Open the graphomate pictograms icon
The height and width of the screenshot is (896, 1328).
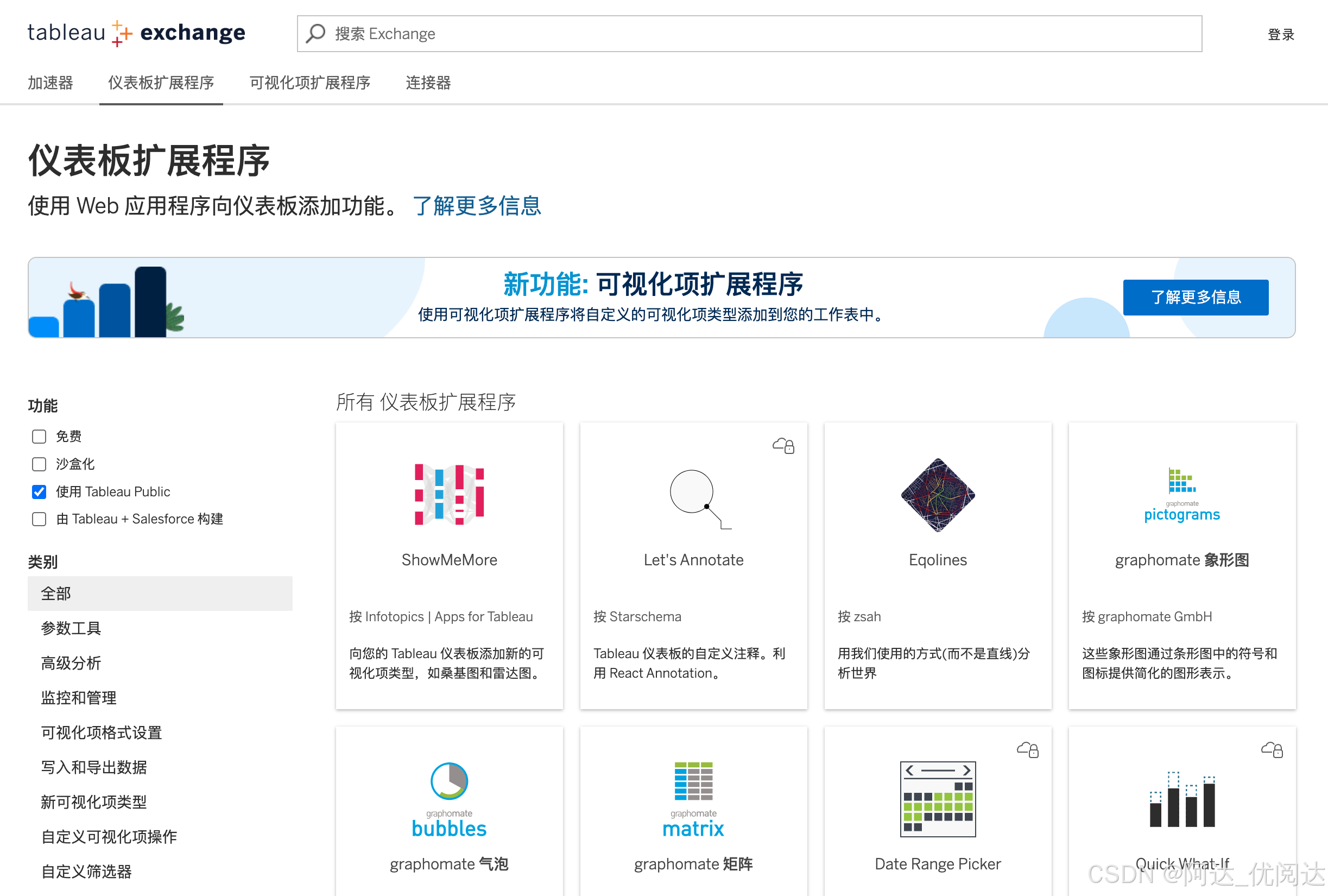(x=1182, y=495)
